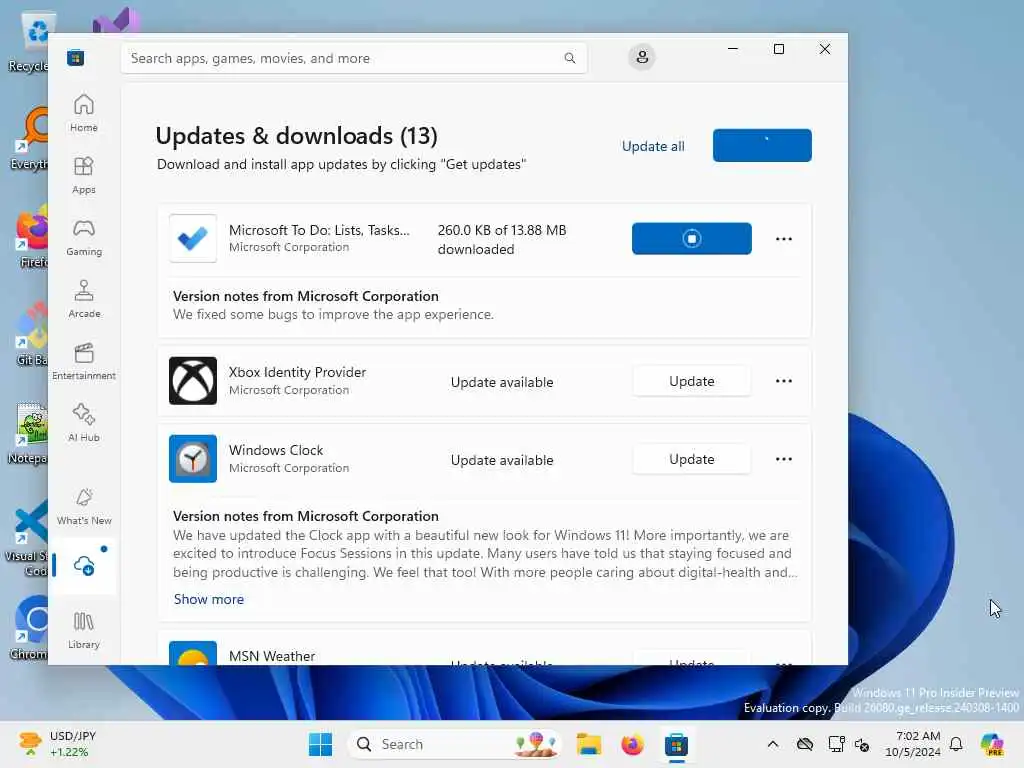Open the Entertainment section
The height and width of the screenshot is (768, 1024).
(84, 361)
